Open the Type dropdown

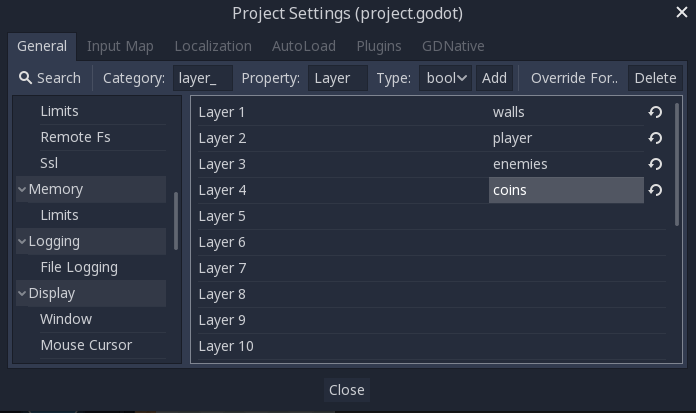[x=445, y=78]
